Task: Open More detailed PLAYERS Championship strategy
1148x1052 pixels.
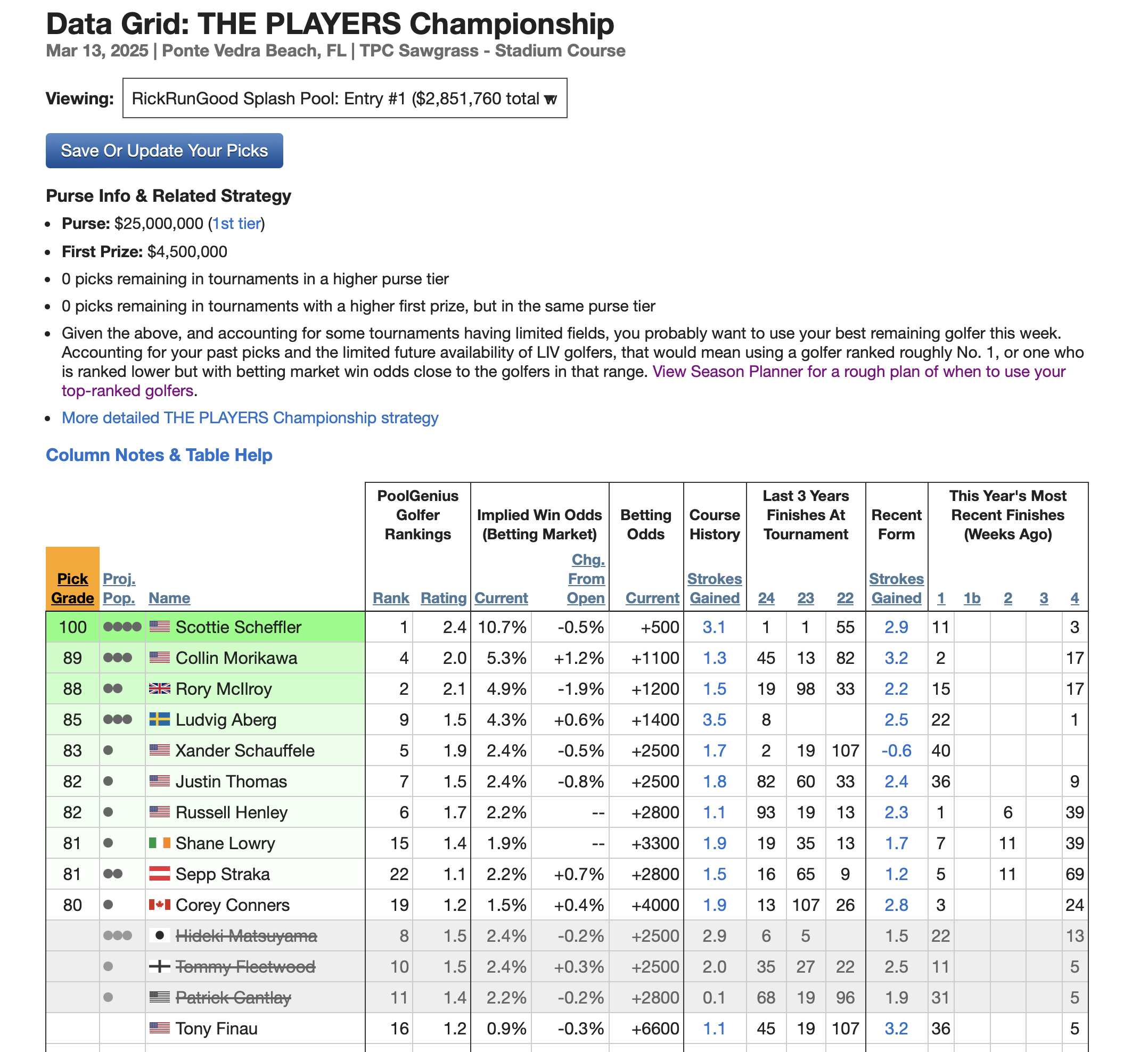Action: pos(250,418)
